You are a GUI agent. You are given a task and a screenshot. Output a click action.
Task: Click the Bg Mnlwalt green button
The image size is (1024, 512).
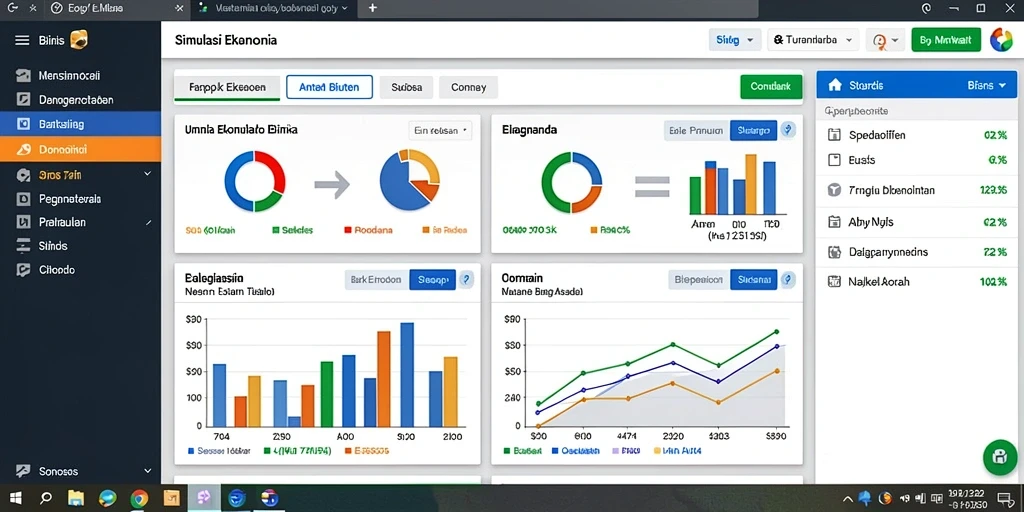946,40
